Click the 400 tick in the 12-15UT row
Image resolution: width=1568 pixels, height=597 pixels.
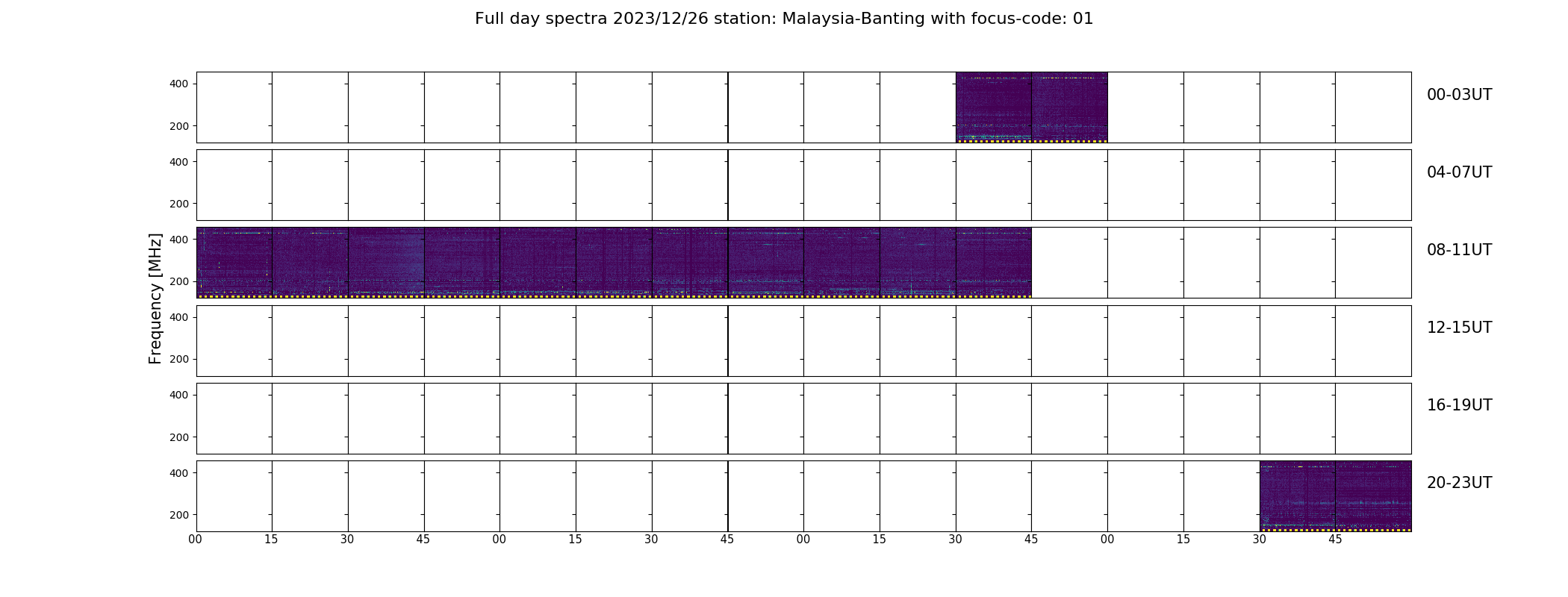tap(179, 317)
